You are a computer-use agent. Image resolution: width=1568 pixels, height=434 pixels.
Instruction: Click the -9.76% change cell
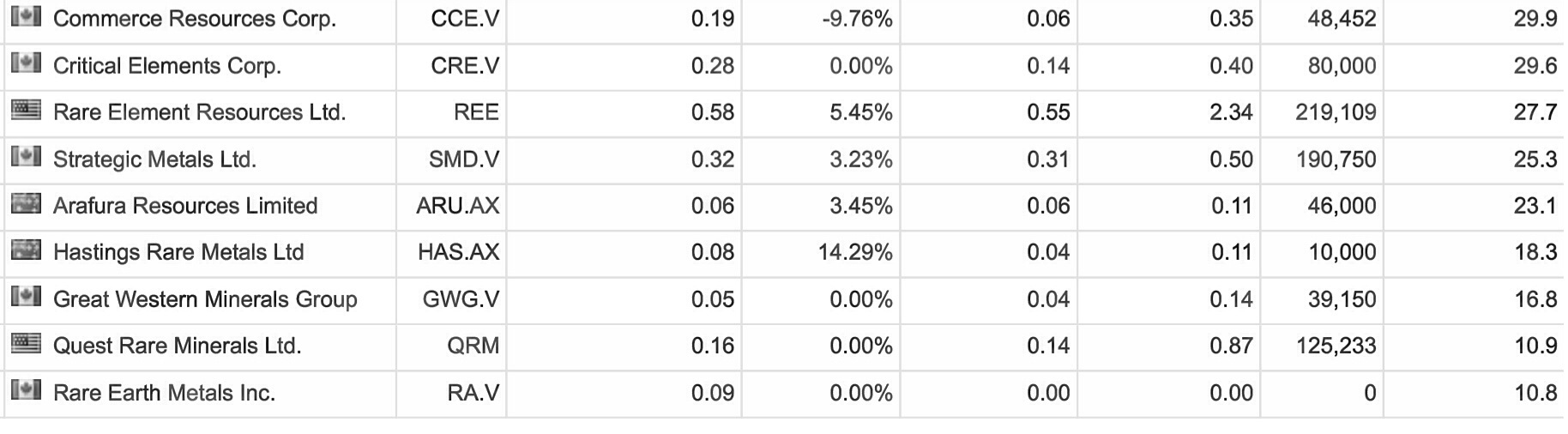click(x=857, y=19)
